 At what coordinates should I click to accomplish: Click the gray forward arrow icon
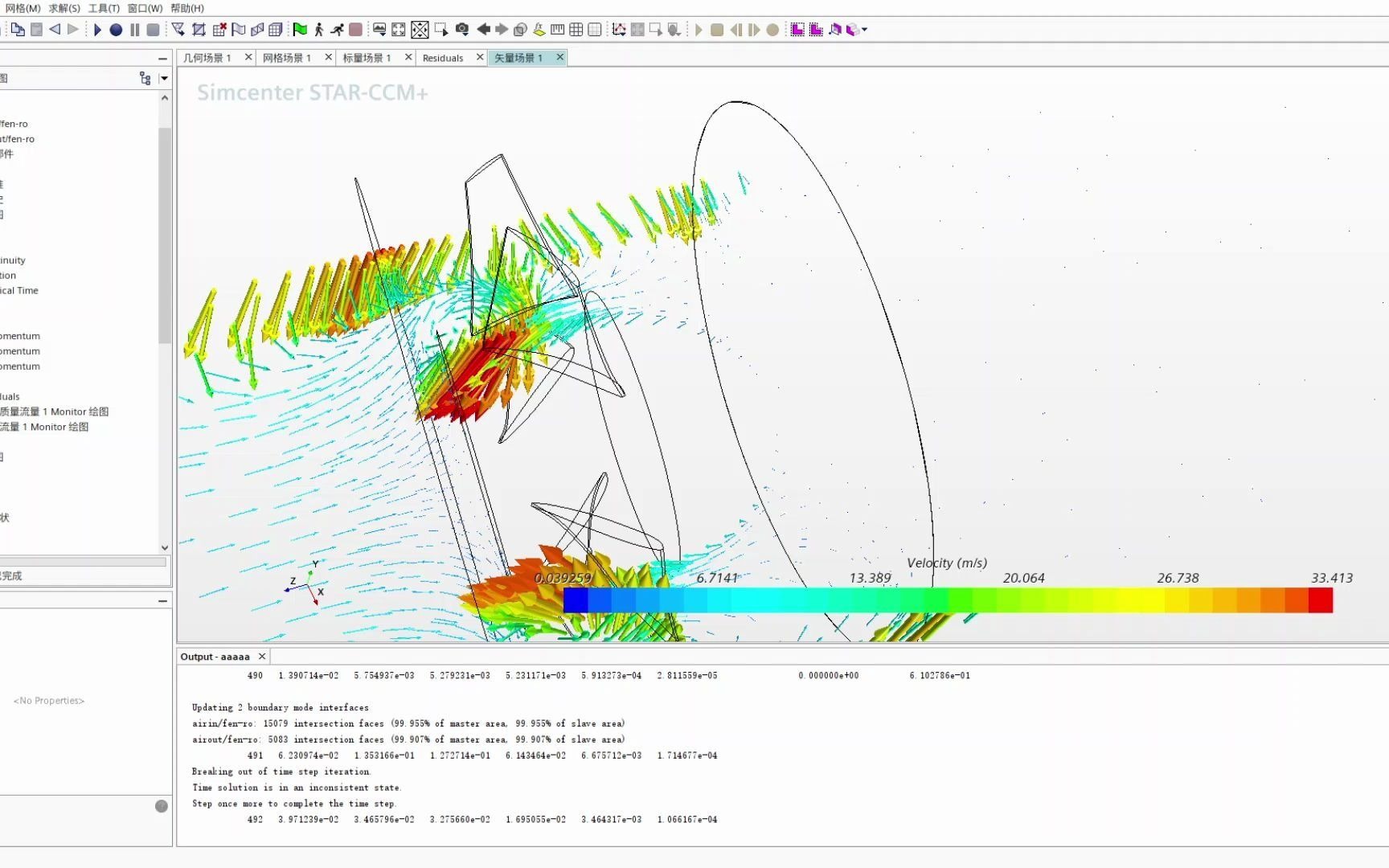pyautogui.click(x=502, y=30)
